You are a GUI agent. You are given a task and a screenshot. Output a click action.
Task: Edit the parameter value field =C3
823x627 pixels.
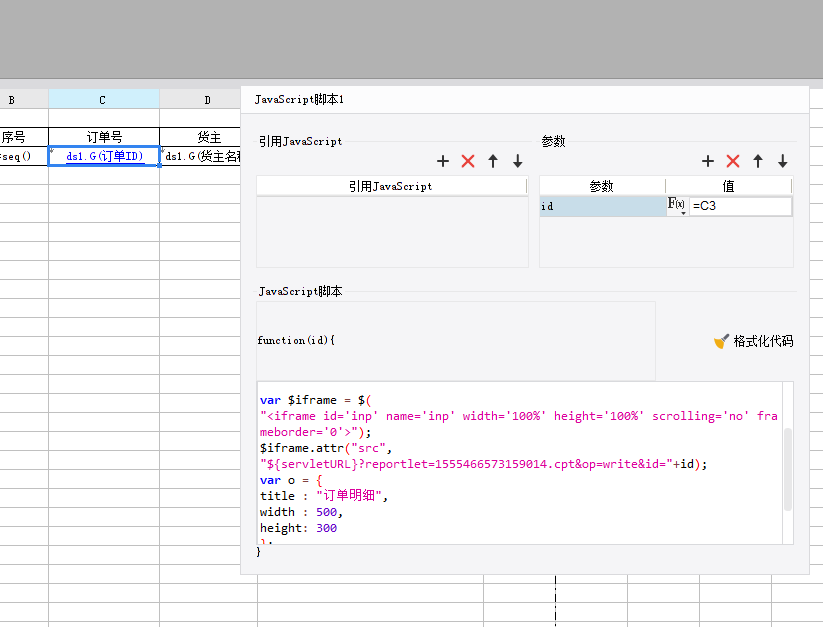point(740,206)
